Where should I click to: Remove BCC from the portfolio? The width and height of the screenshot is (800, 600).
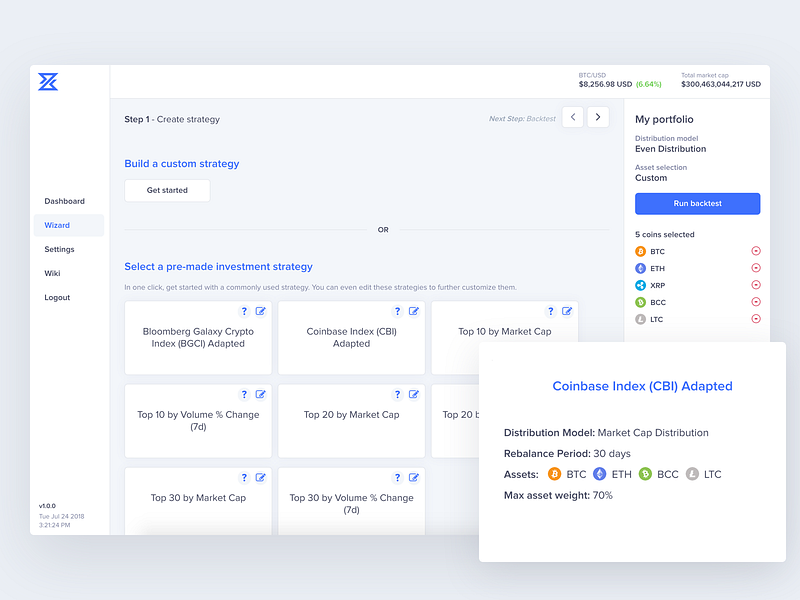coord(756,302)
